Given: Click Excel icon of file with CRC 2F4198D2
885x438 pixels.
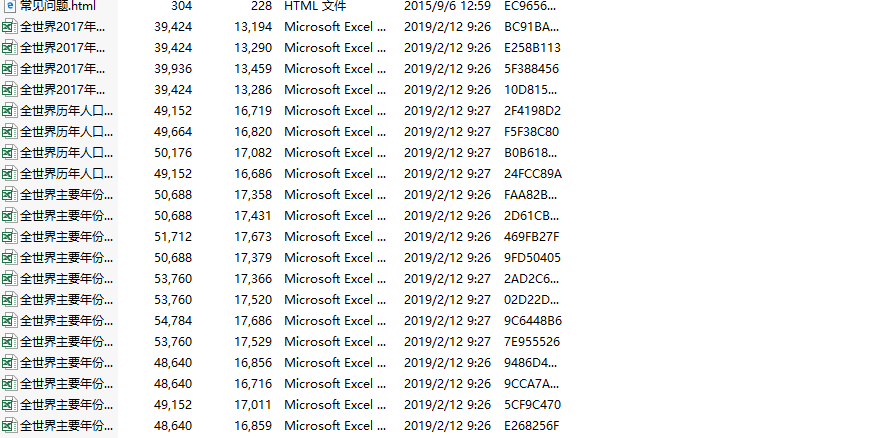Looking at the screenshot, I should (10, 111).
